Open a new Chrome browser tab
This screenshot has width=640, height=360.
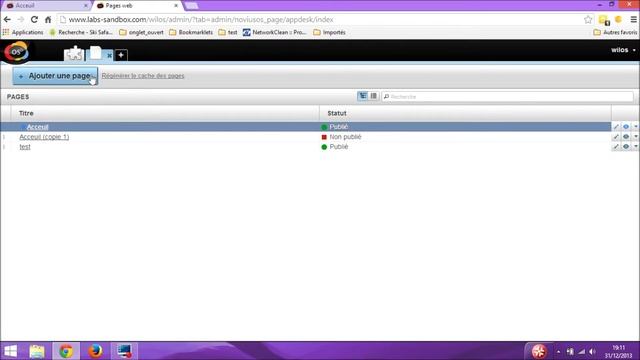(x=191, y=6)
